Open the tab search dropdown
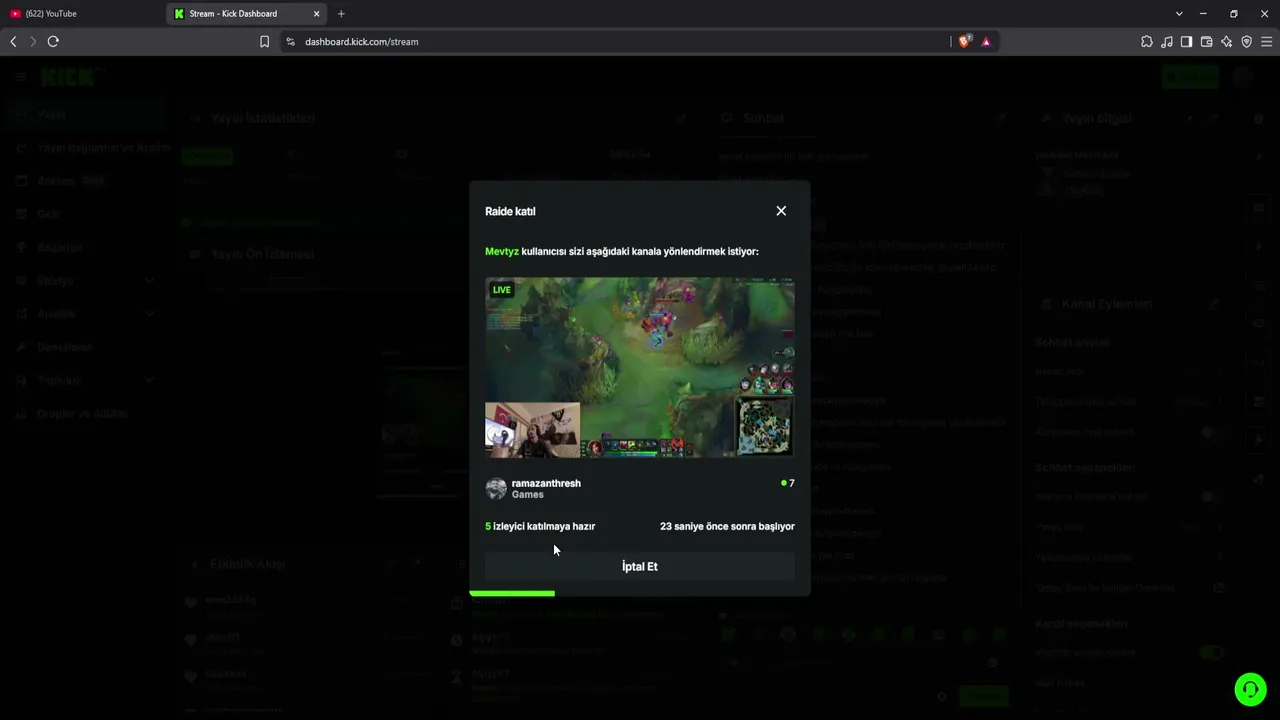 1179,14
